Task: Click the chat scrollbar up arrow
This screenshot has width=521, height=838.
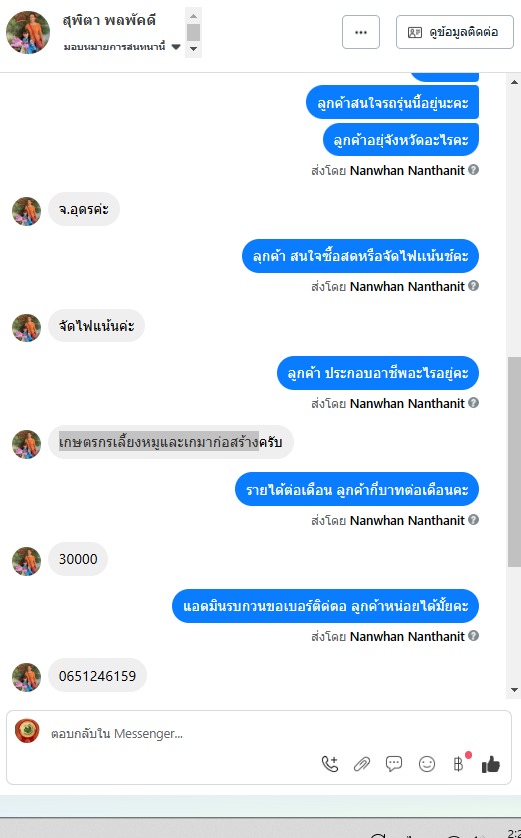Action: (x=514, y=82)
